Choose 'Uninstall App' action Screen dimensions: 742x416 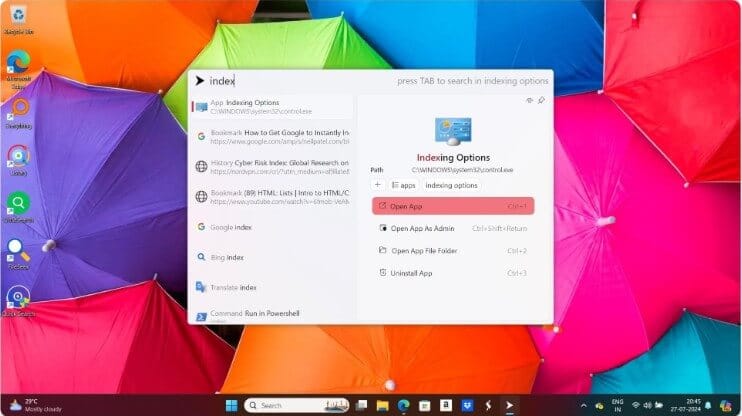click(453, 273)
